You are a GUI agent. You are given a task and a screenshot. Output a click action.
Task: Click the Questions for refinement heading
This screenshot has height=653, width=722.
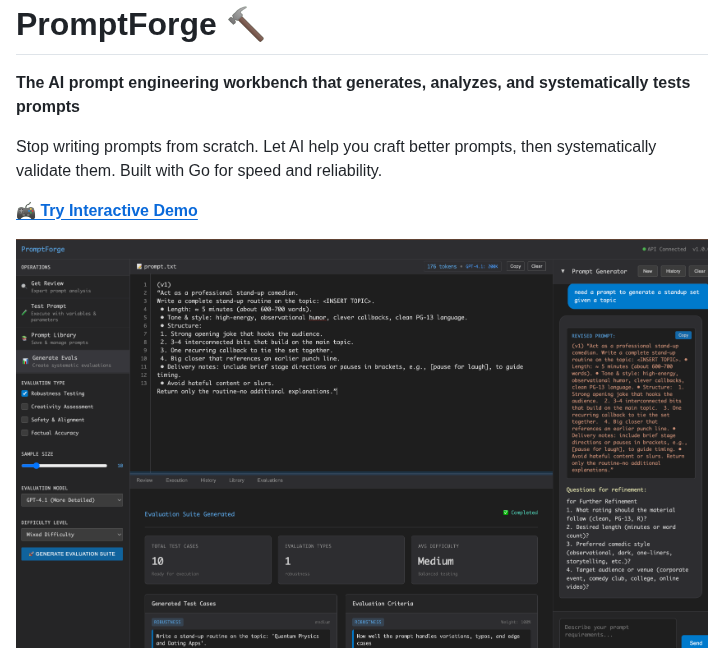pos(606,490)
